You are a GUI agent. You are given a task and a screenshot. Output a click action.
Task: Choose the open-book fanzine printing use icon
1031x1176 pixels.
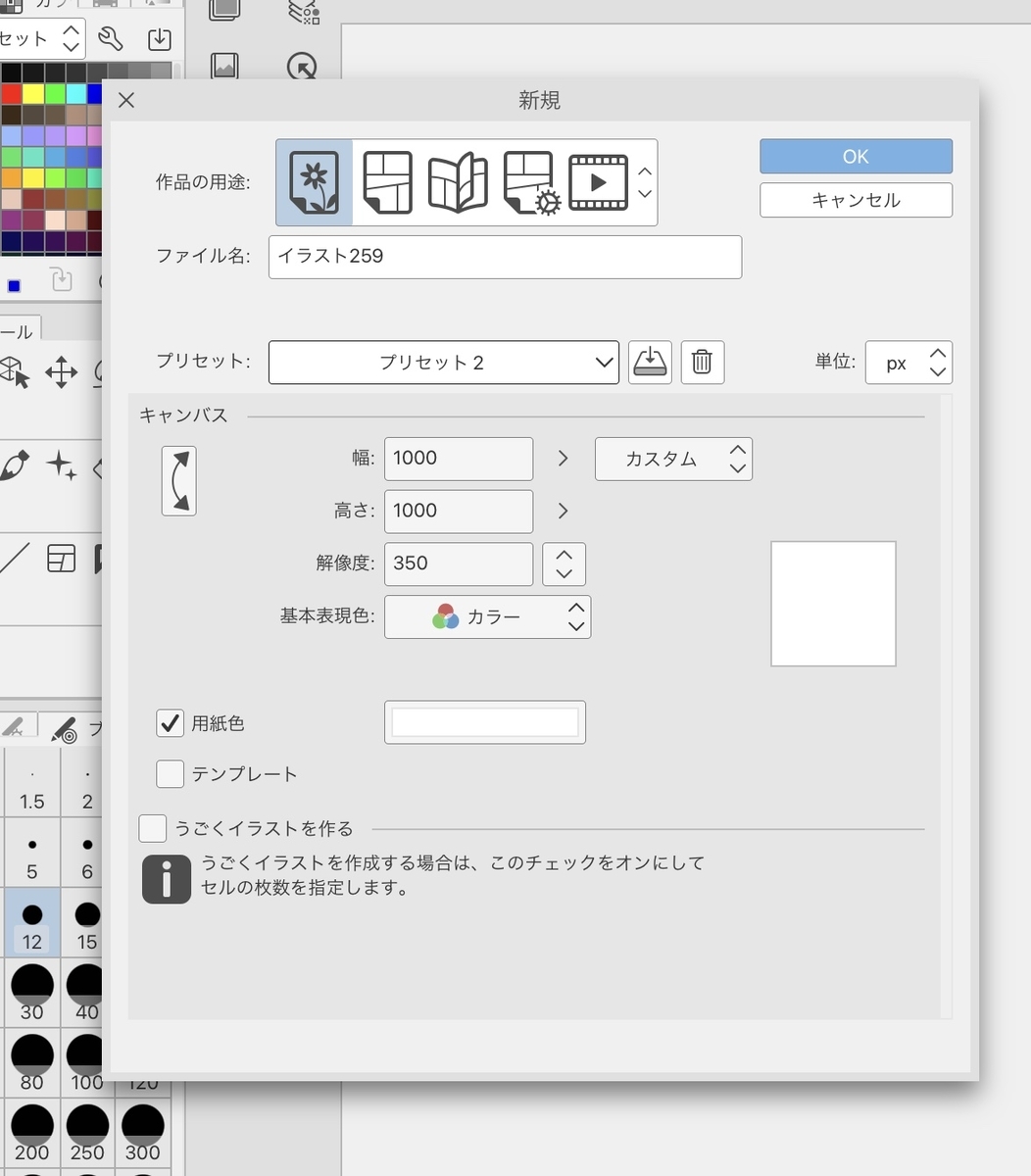pyautogui.click(x=458, y=182)
